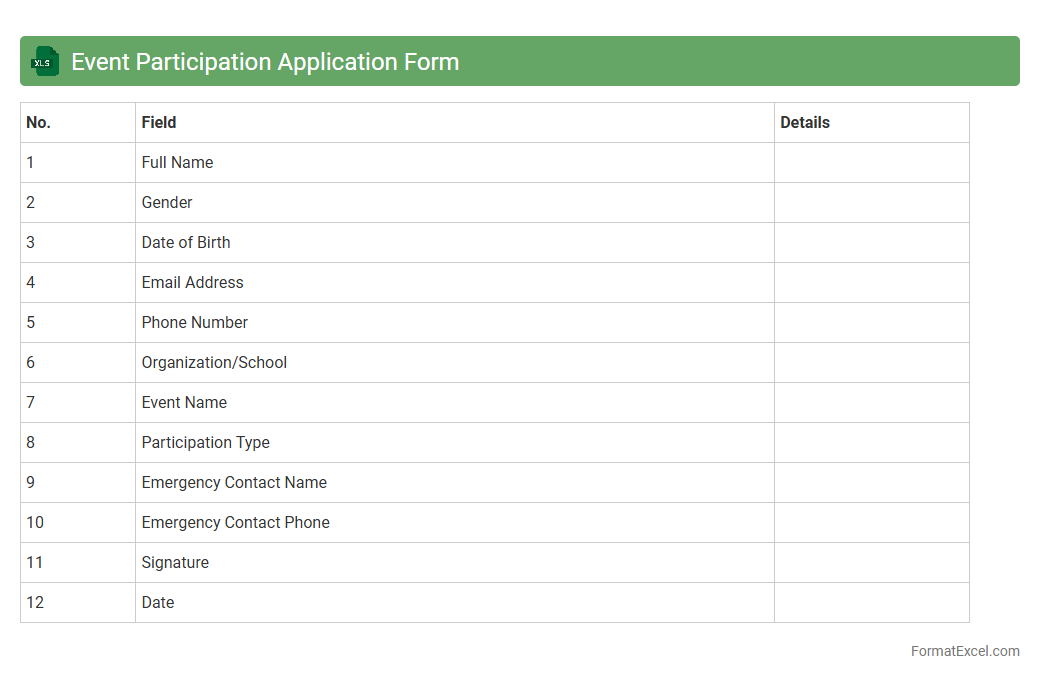Click the Details cell for Emergency Contact Name
Screen dimensions: 1040x680
point(871,482)
